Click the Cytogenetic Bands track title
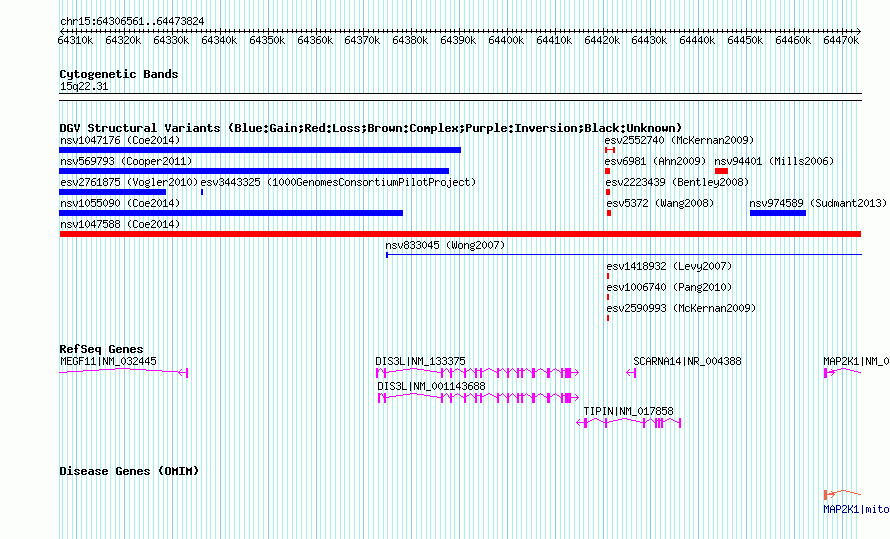Image resolution: width=890 pixels, height=539 pixels. click(x=119, y=74)
